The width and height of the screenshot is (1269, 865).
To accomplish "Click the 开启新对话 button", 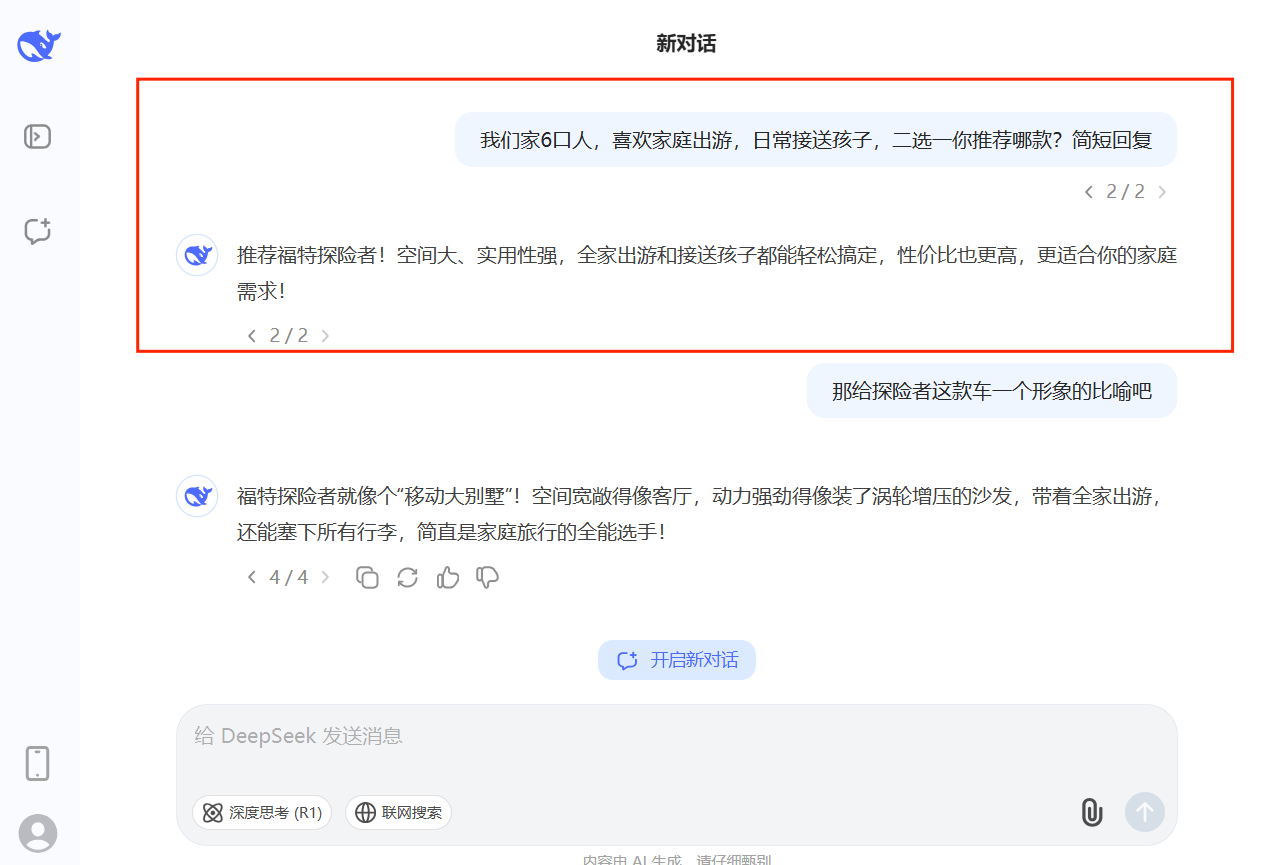I will pos(677,660).
